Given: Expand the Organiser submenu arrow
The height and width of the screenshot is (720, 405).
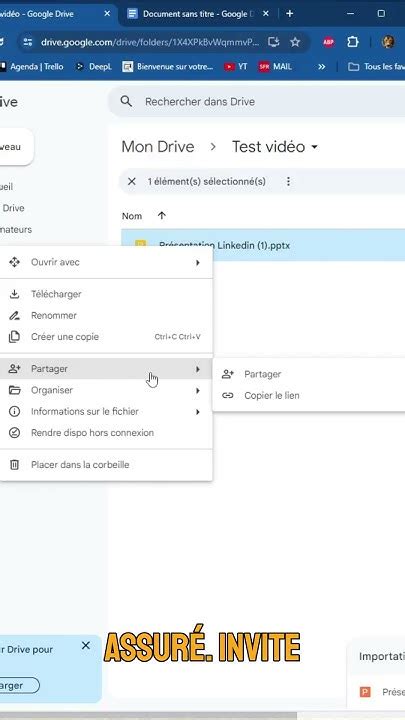Looking at the screenshot, I should (198, 390).
